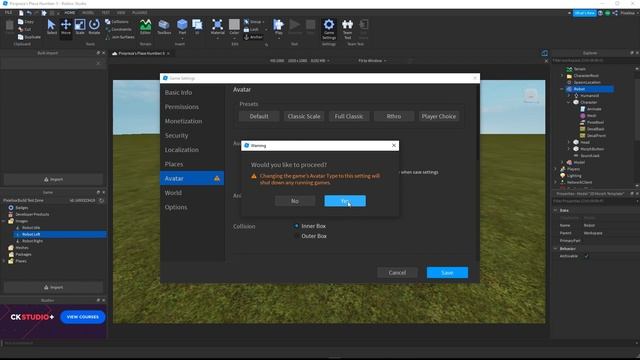Activate the Rotate tool
The image size is (640, 360).
94,27
